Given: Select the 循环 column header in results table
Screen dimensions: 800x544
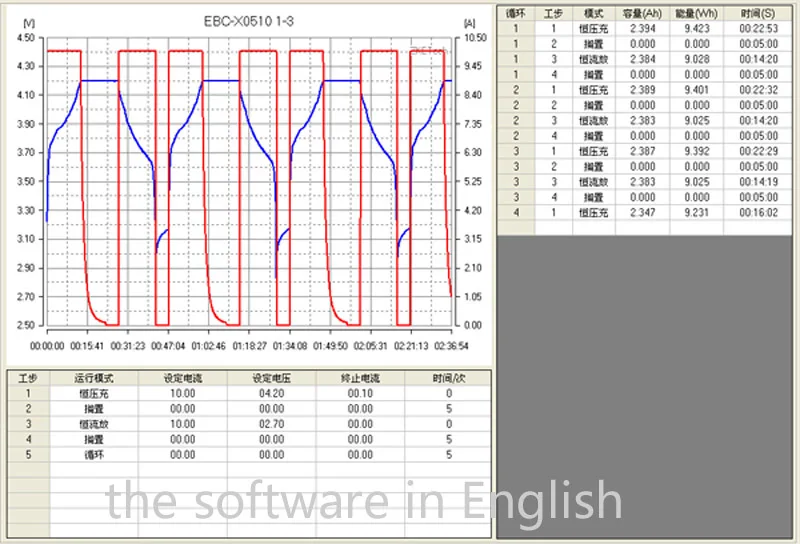Looking at the screenshot, I should (x=516, y=14).
